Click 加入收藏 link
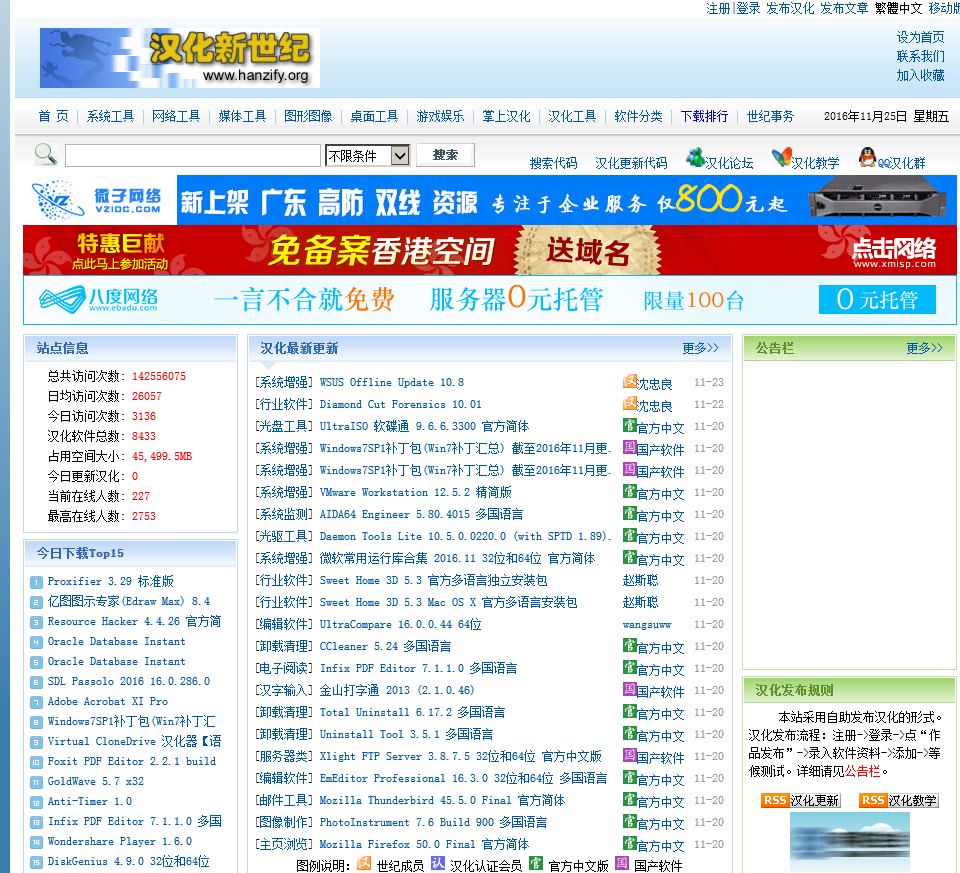 tap(921, 75)
